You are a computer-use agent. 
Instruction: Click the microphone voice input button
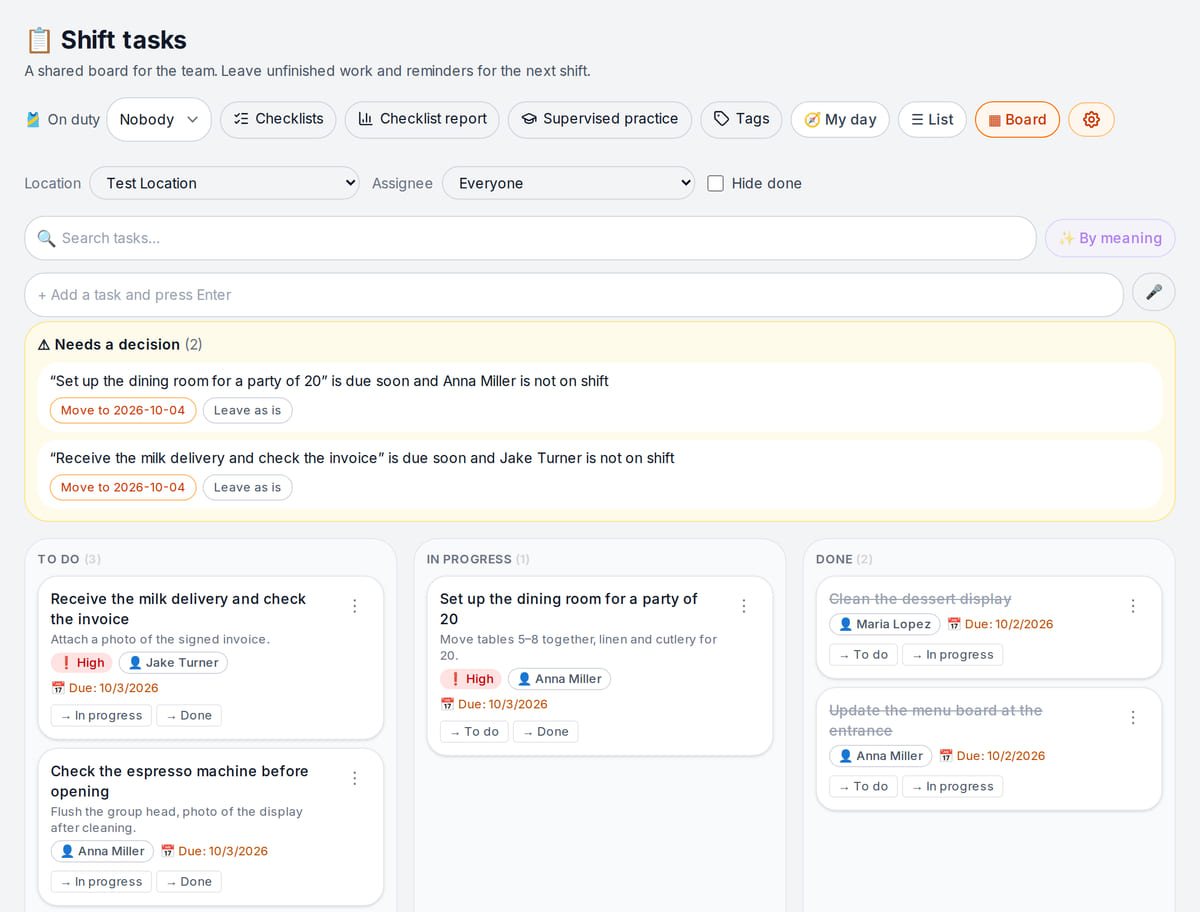tap(1154, 294)
